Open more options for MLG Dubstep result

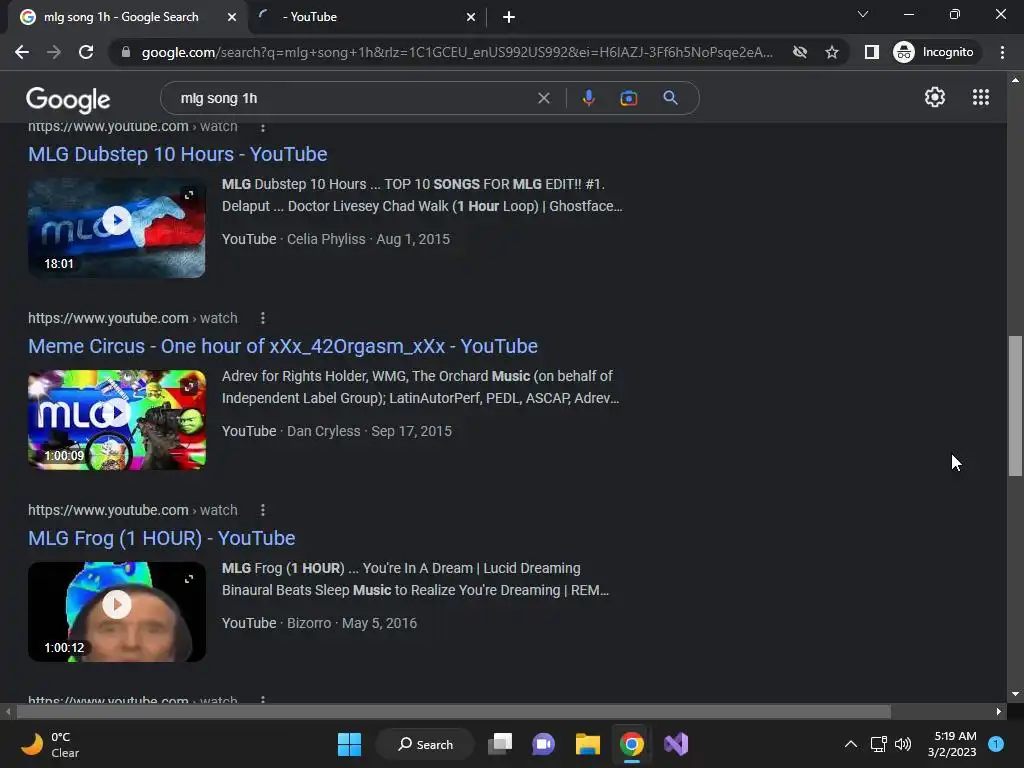coord(263,127)
